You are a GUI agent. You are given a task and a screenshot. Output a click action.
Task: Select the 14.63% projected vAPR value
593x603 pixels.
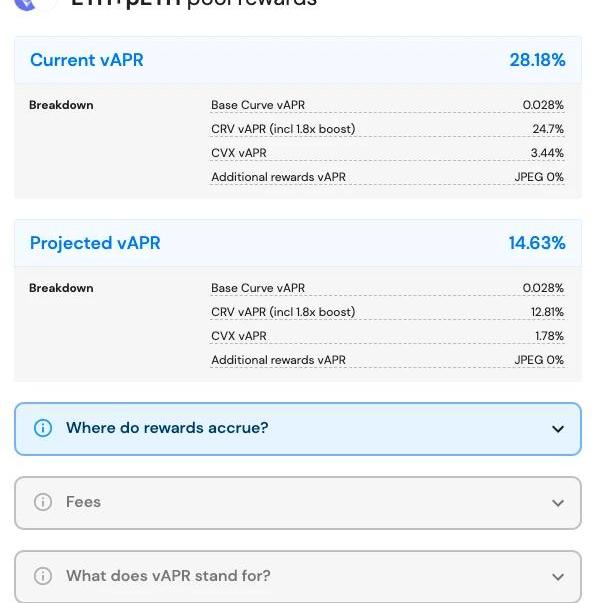coord(537,243)
